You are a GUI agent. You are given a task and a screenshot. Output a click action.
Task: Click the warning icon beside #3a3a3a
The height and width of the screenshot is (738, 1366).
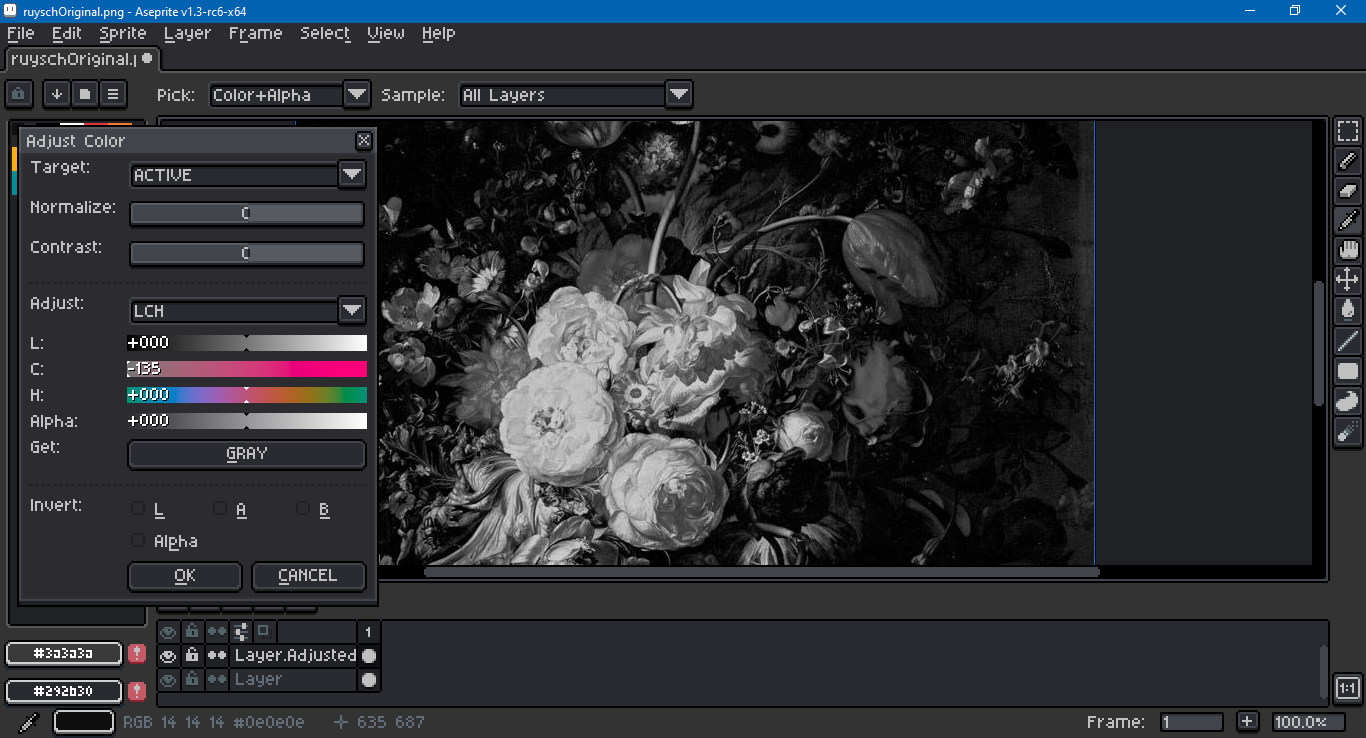(x=137, y=653)
